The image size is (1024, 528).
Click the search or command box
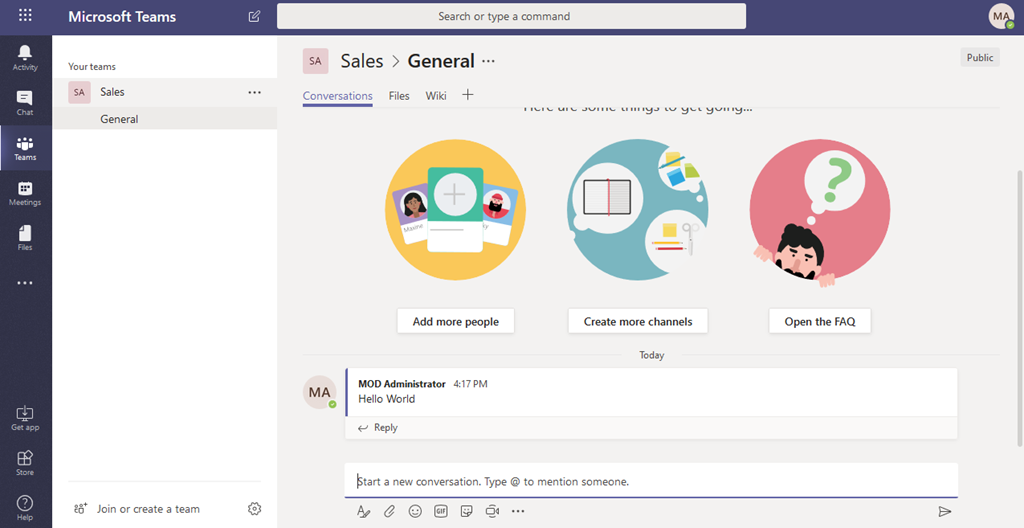511,16
